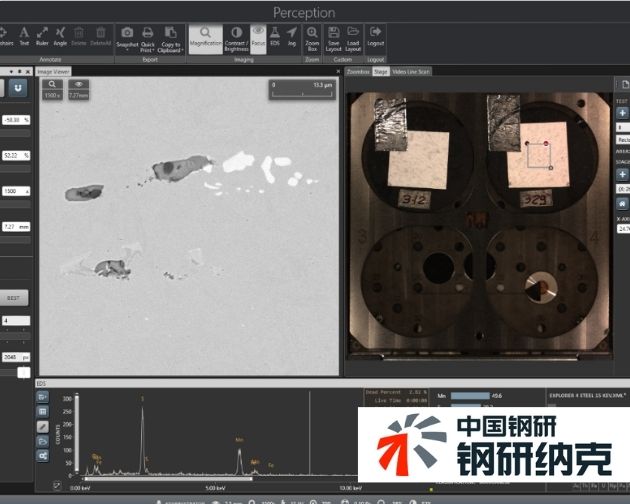Image resolution: width=630 pixels, height=504 pixels.
Task: Click the new document icon at right edge
Action: click(x=626, y=84)
